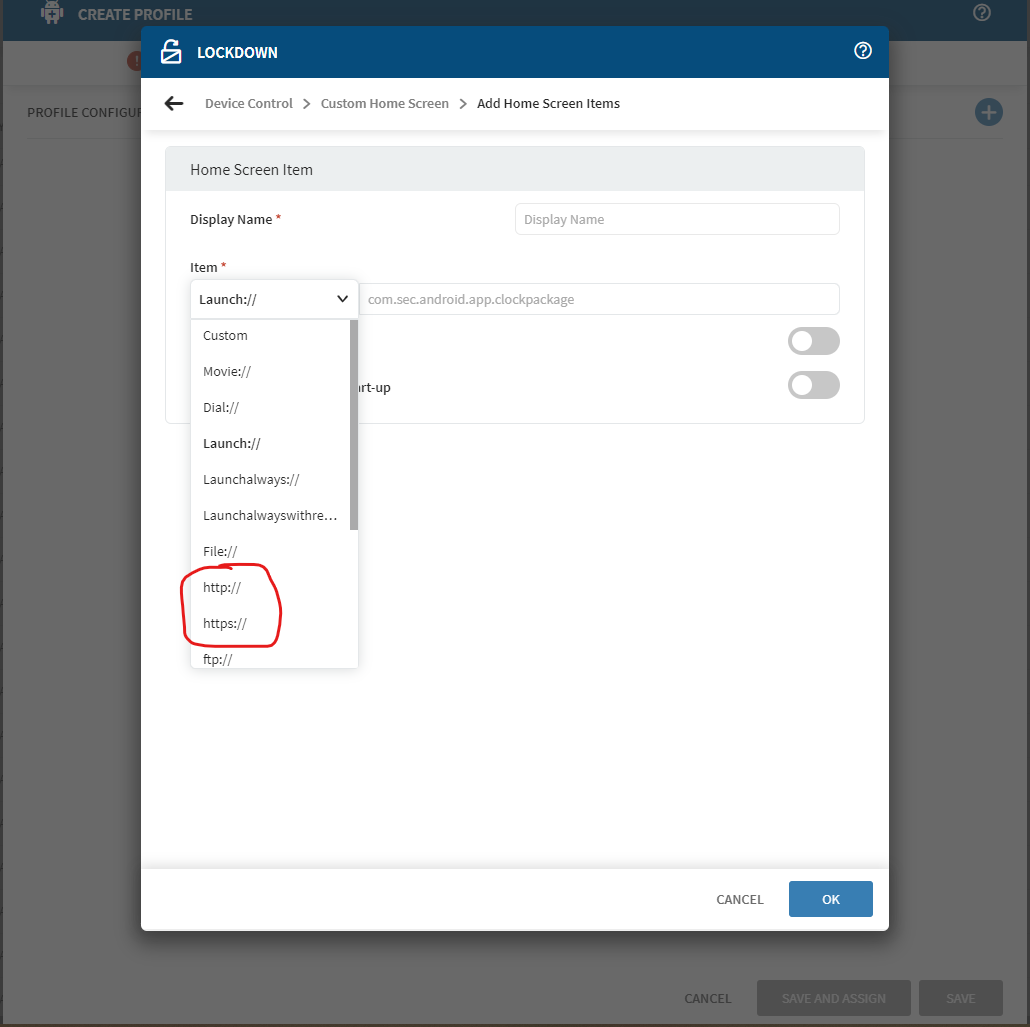This screenshot has width=1030, height=1027.
Task: Open Lockdown help question mark icon
Action: pos(863,51)
